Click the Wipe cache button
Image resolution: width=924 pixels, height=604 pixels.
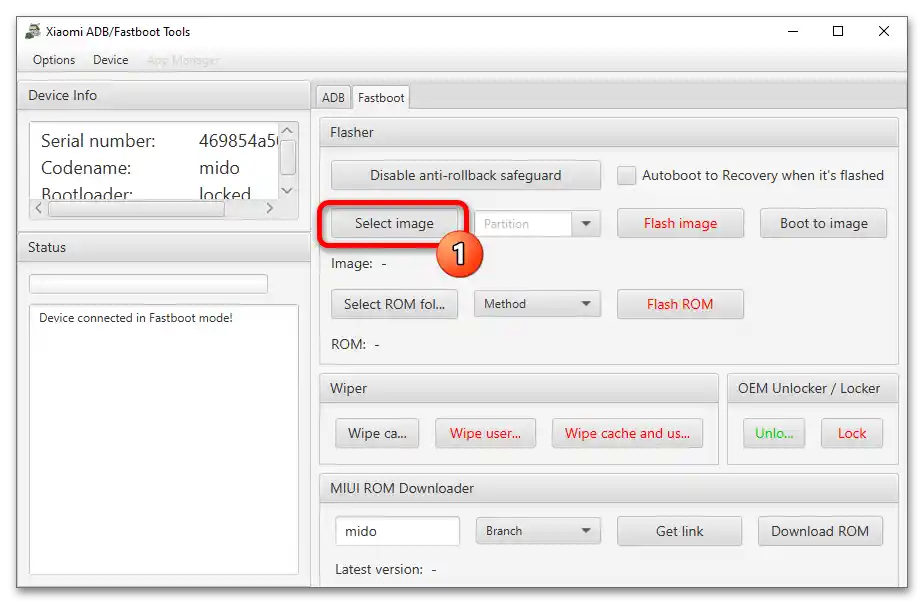[x=377, y=433]
